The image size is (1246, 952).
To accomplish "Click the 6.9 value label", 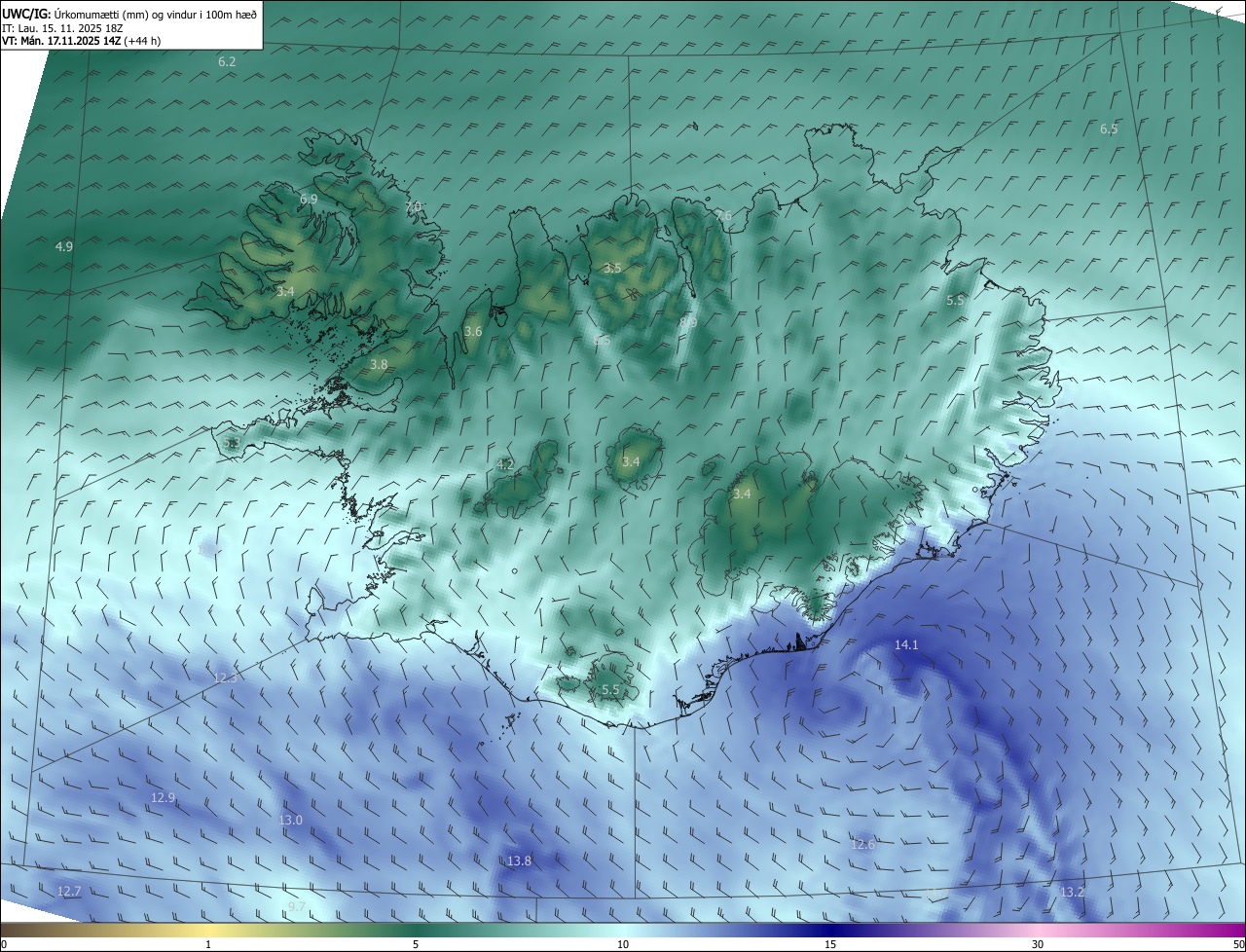I will pyautogui.click(x=309, y=199).
